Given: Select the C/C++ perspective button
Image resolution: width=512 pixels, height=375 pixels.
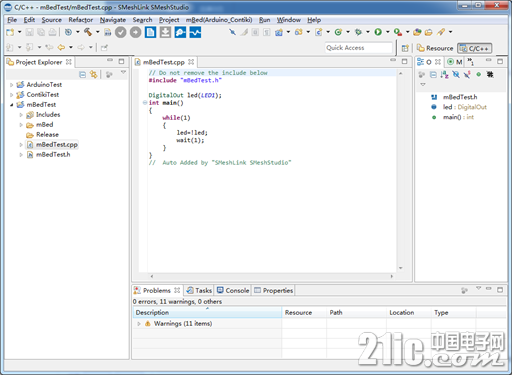Looking at the screenshot, I should (x=474, y=49).
